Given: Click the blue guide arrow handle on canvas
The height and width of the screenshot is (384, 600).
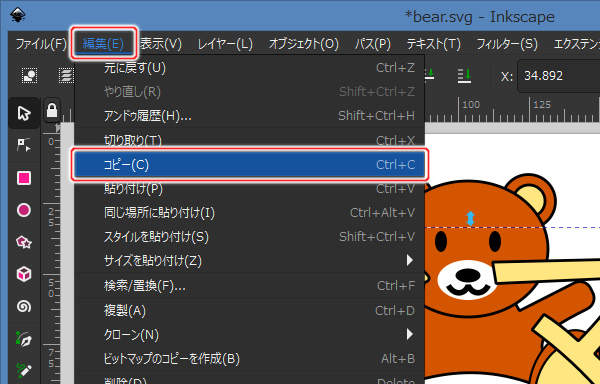Looking at the screenshot, I should coord(470,218).
